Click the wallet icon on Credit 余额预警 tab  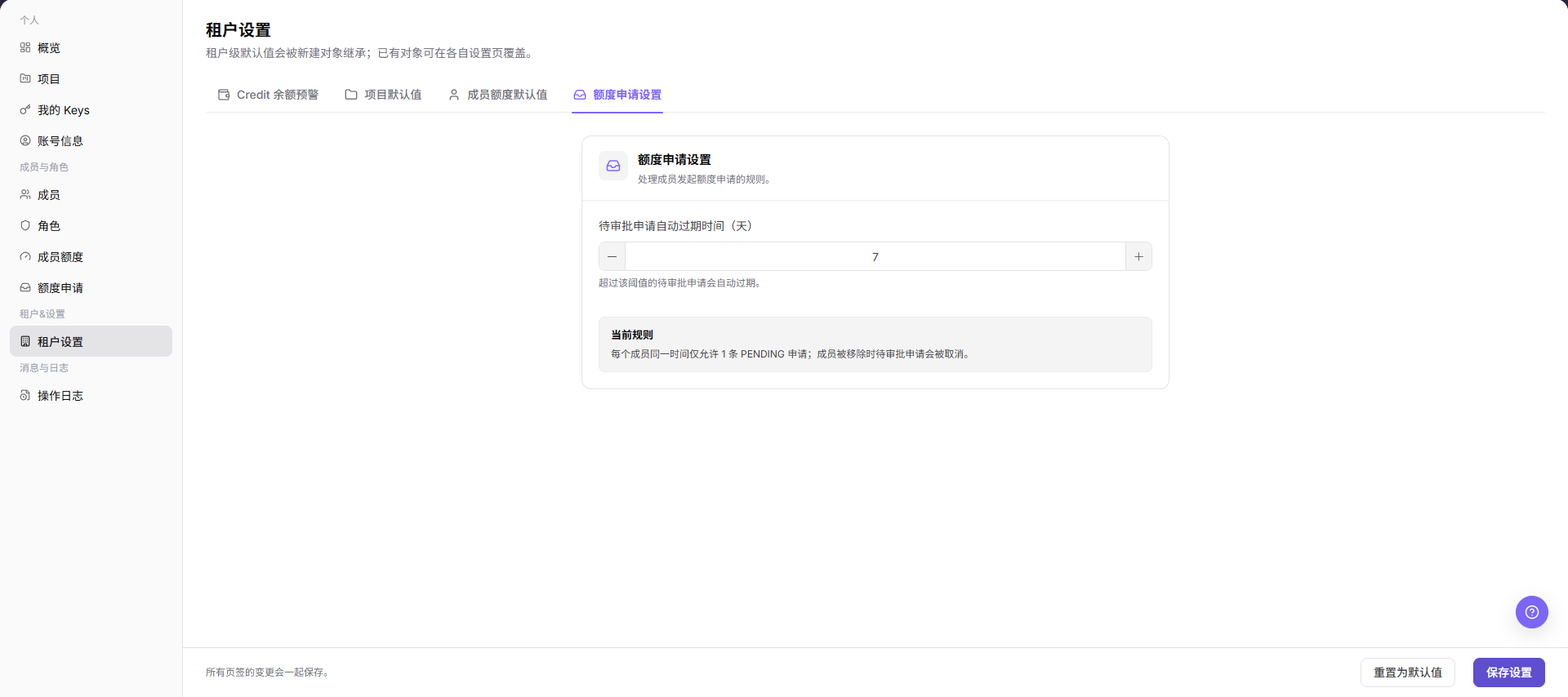[224, 95]
